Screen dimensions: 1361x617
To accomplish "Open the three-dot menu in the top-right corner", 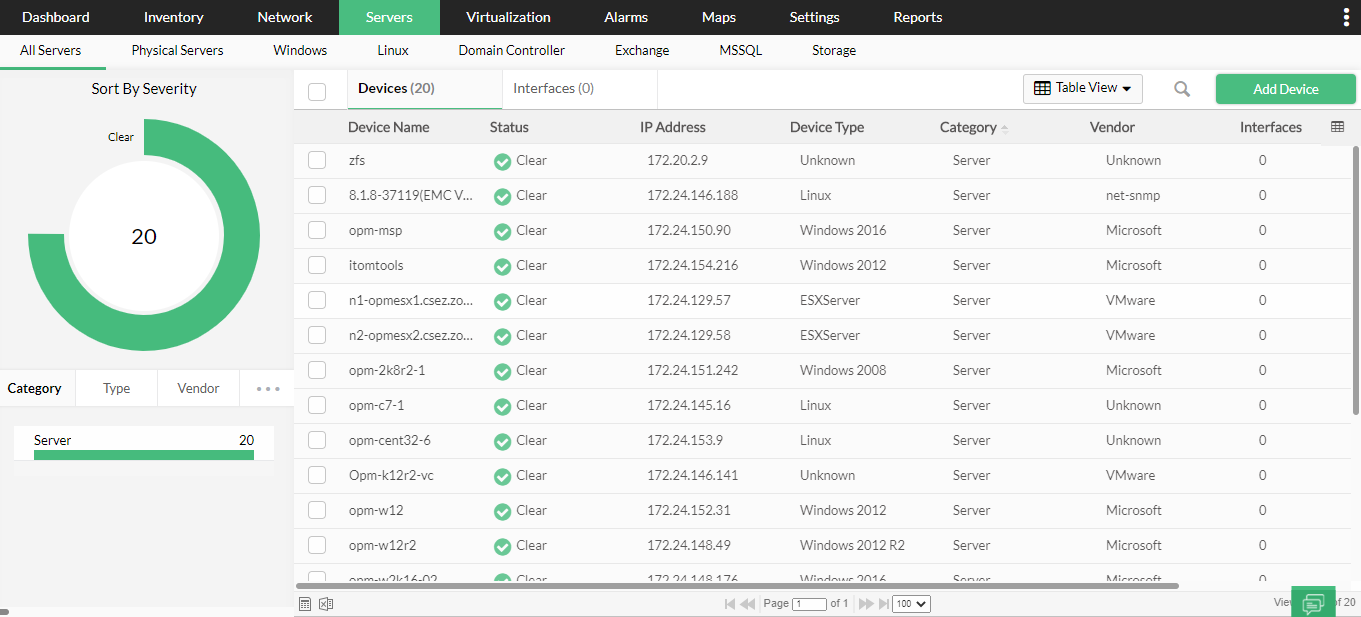I will point(1345,17).
